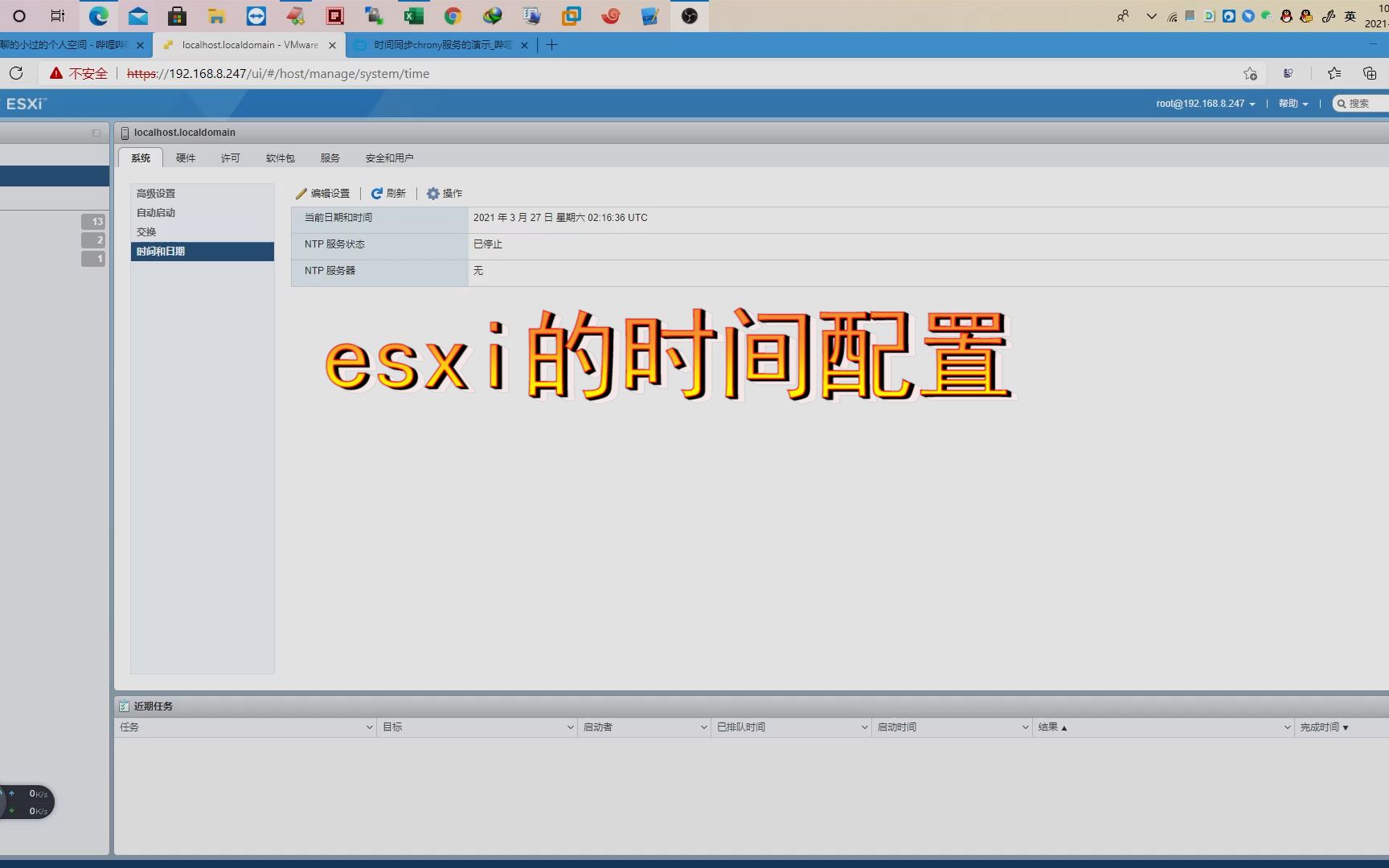Image resolution: width=1389 pixels, height=868 pixels.
Task: Open Microsoft Edge from the taskbar
Action: click(x=99, y=15)
